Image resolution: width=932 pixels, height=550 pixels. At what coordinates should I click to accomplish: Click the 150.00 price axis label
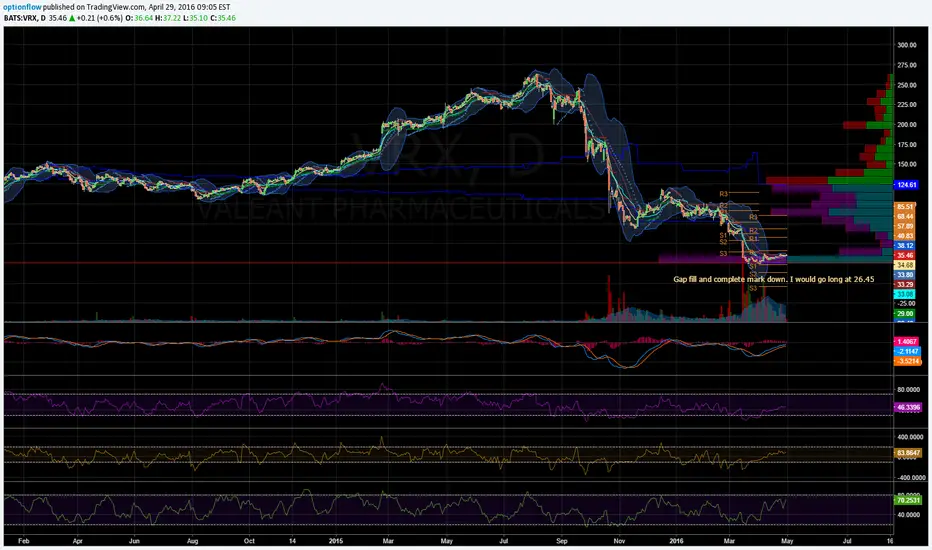pyautogui.click(x=906, y=165)
